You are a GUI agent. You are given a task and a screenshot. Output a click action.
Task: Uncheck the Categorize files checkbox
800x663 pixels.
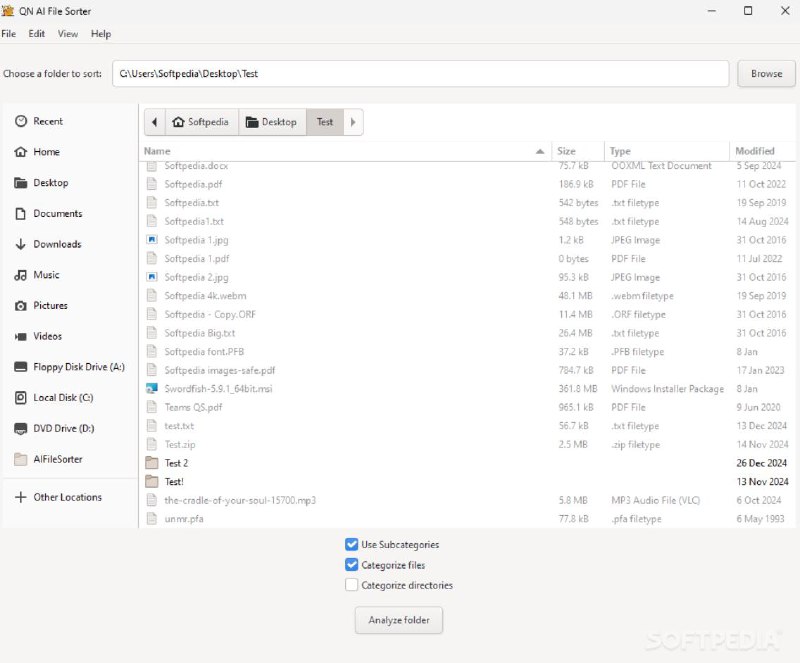point(352,564)
